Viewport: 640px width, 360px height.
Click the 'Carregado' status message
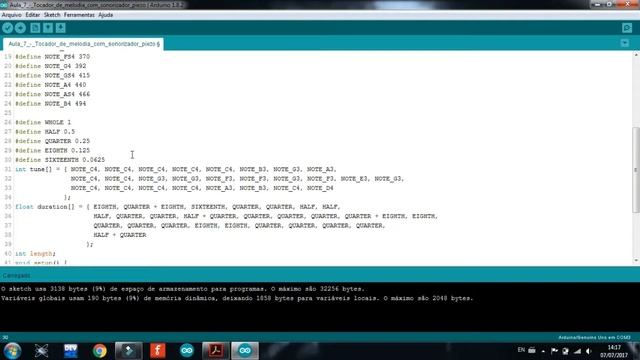point(16,276)
